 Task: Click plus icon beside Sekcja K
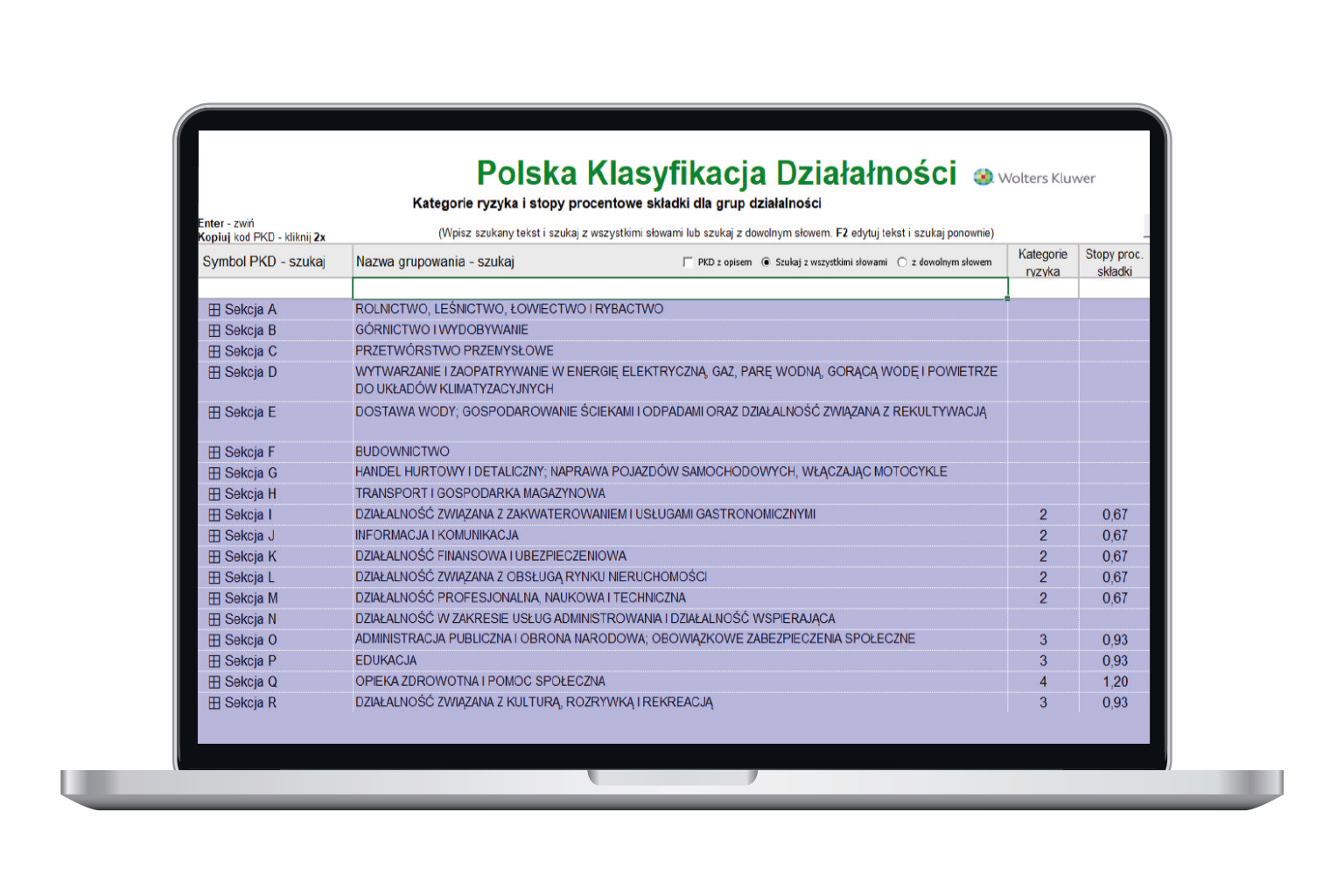click(214, 557)
